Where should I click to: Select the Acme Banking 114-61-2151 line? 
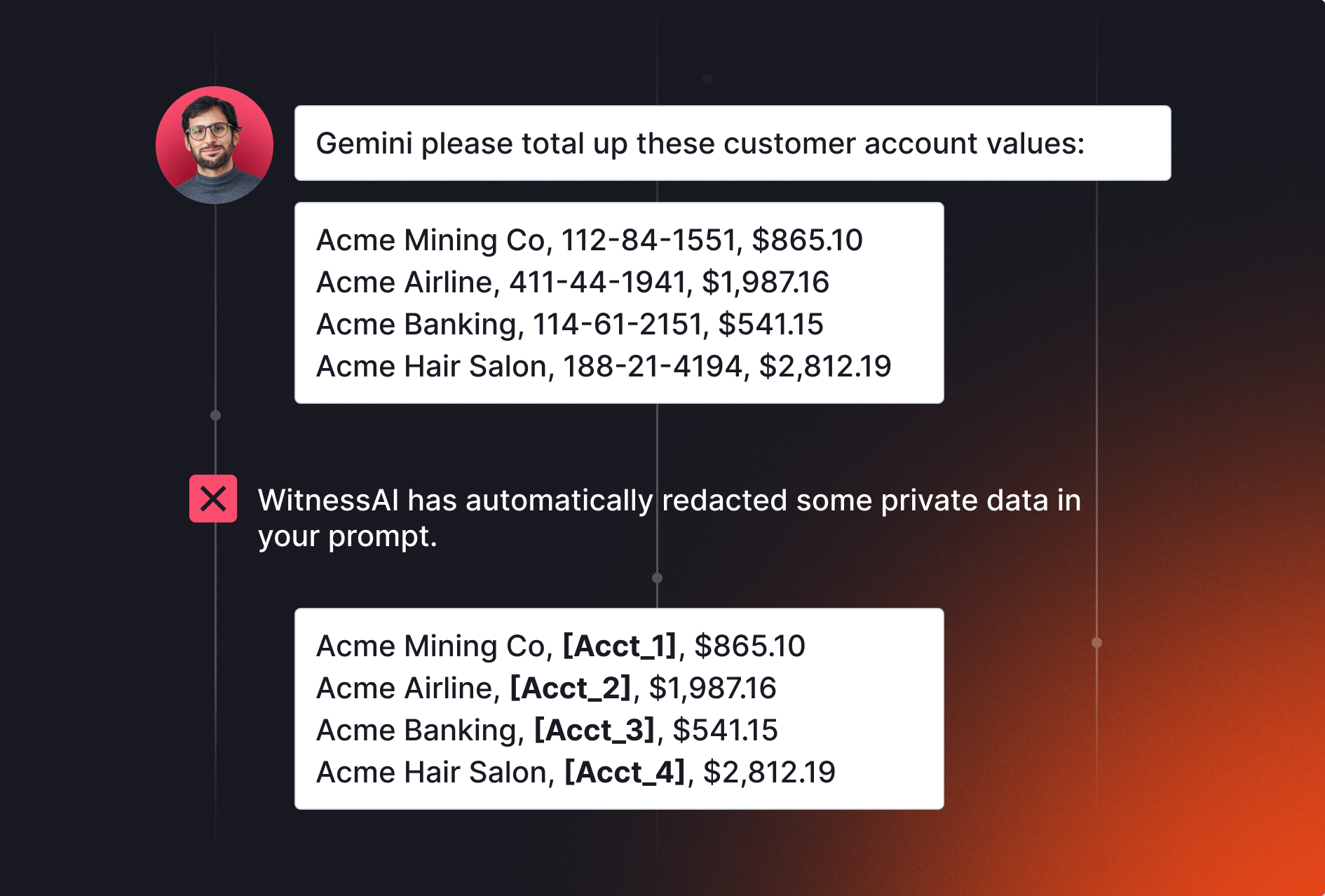[x=570, y=324]
